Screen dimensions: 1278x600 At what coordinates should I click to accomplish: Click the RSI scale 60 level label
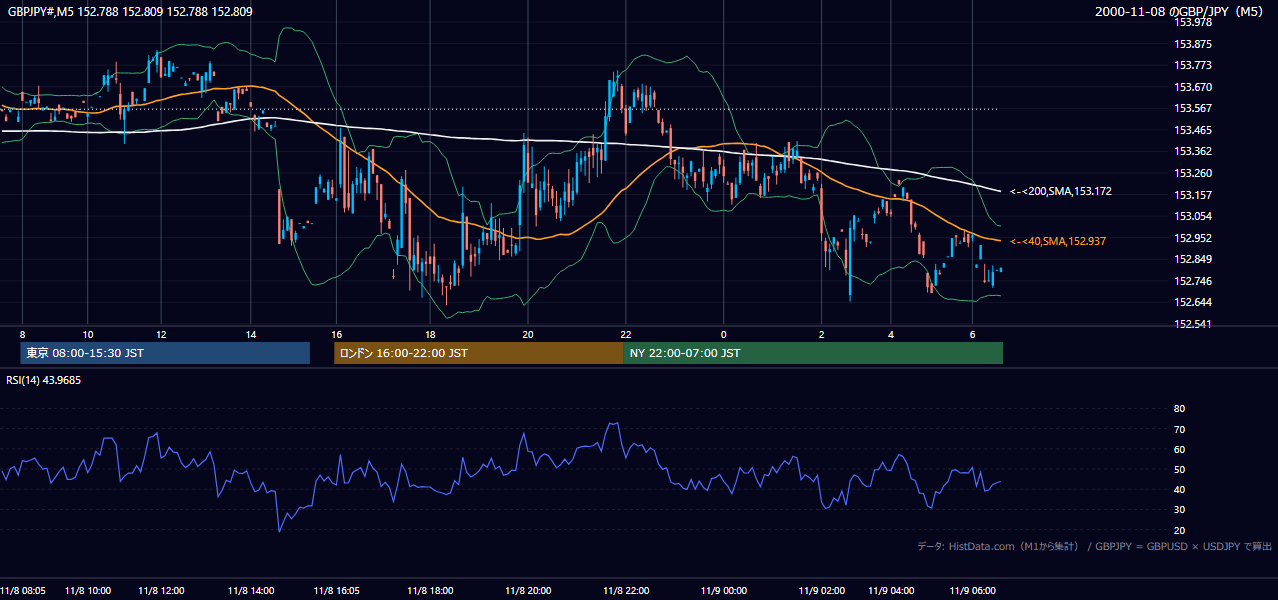[1179, 449]
